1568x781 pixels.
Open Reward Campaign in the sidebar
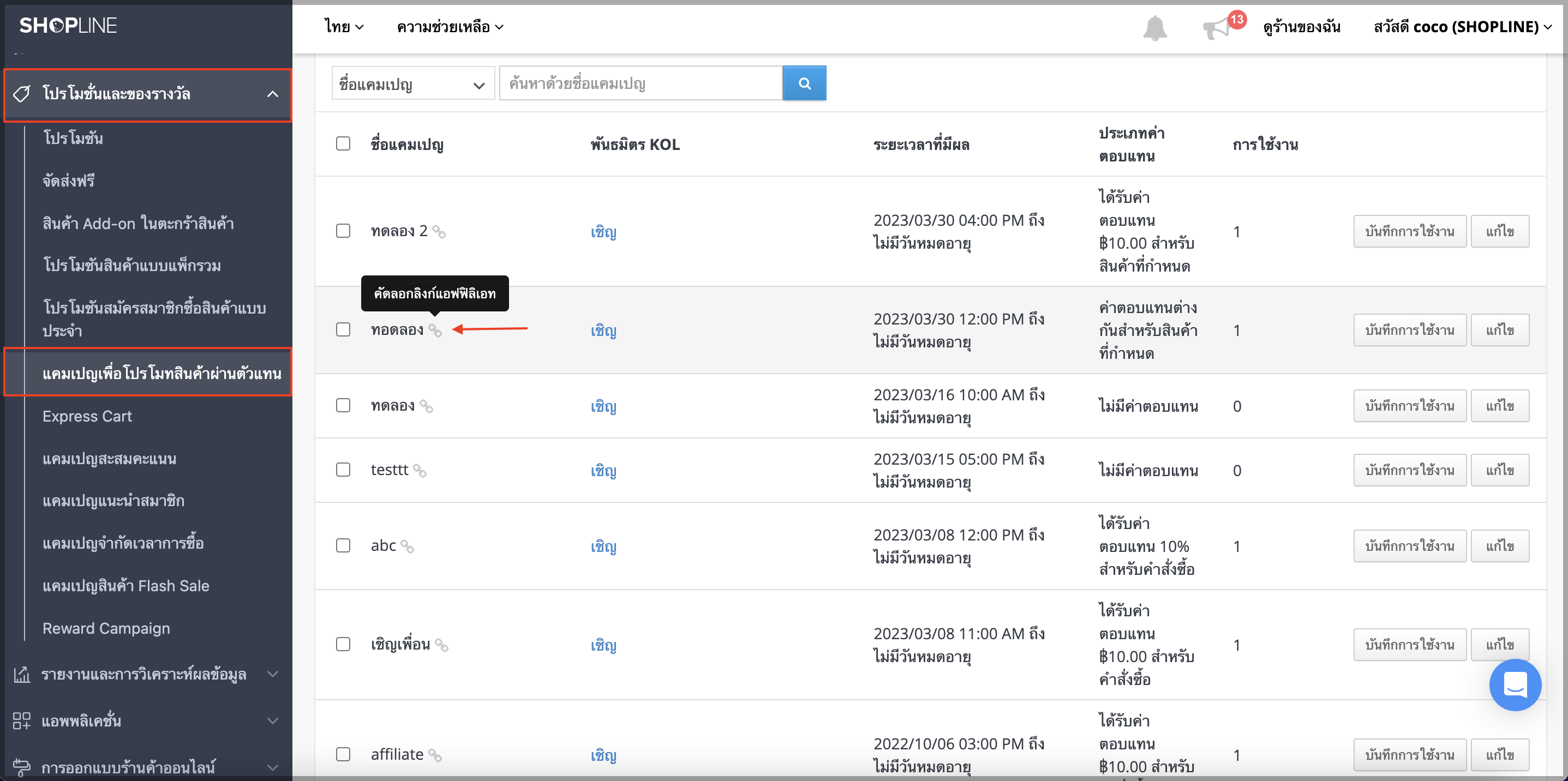point(106,628)
